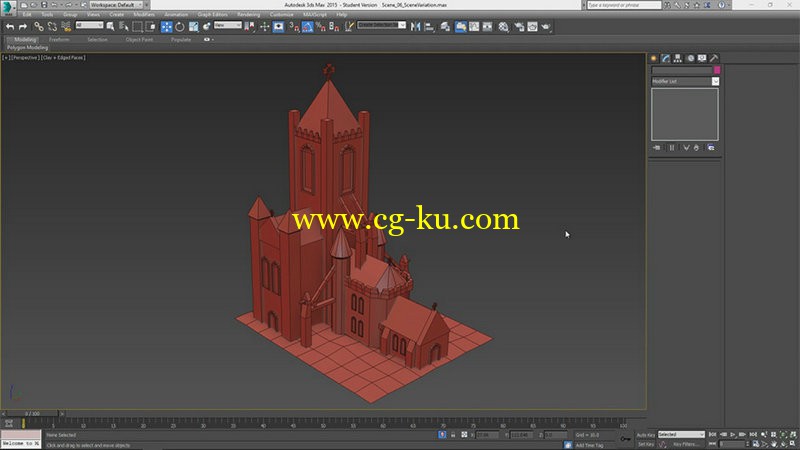Toggle Window/Crossing selection mode

tap(151, 27)
